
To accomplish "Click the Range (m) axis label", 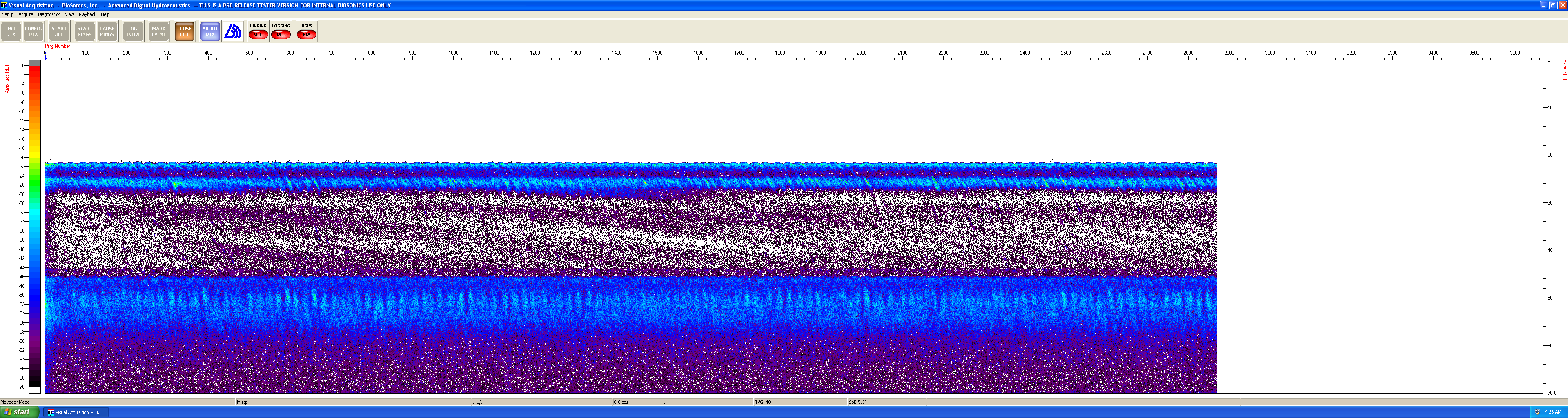I will [1564, 70].
